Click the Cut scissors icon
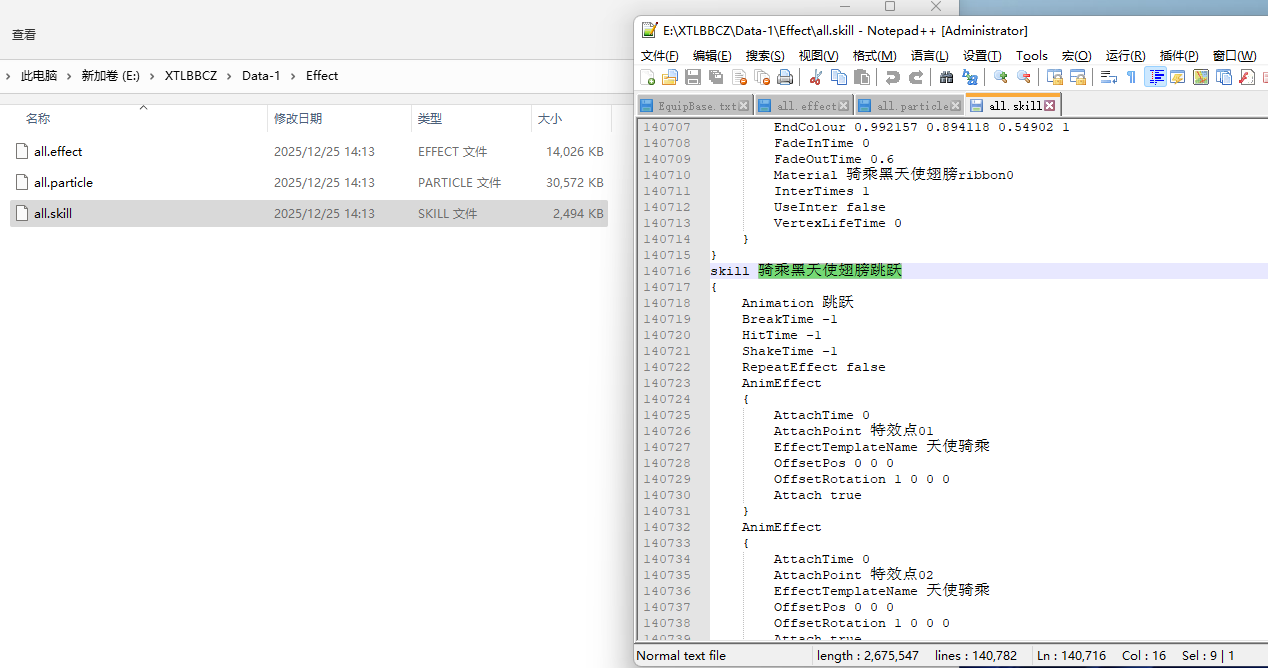This screenshot has height=668, width=1268. (x=816, y=77)
